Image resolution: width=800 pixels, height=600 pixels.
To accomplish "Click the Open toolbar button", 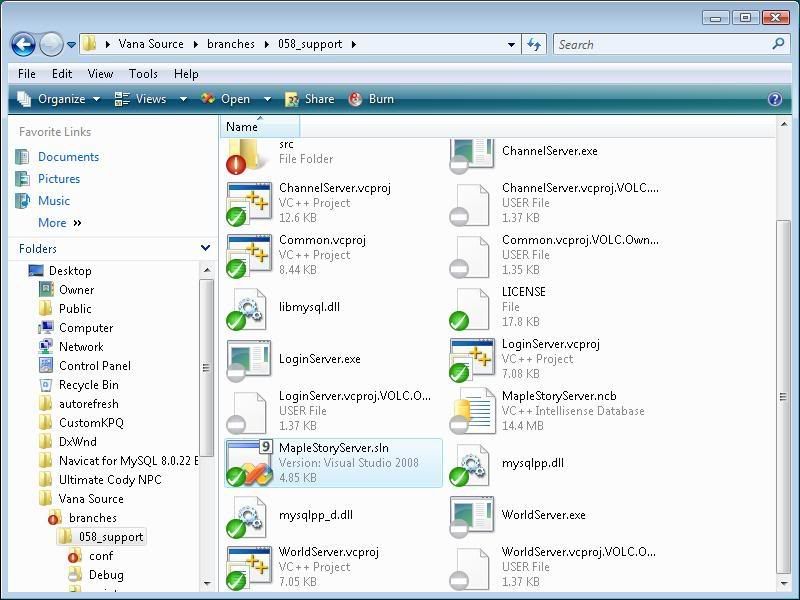I will 226,99.
